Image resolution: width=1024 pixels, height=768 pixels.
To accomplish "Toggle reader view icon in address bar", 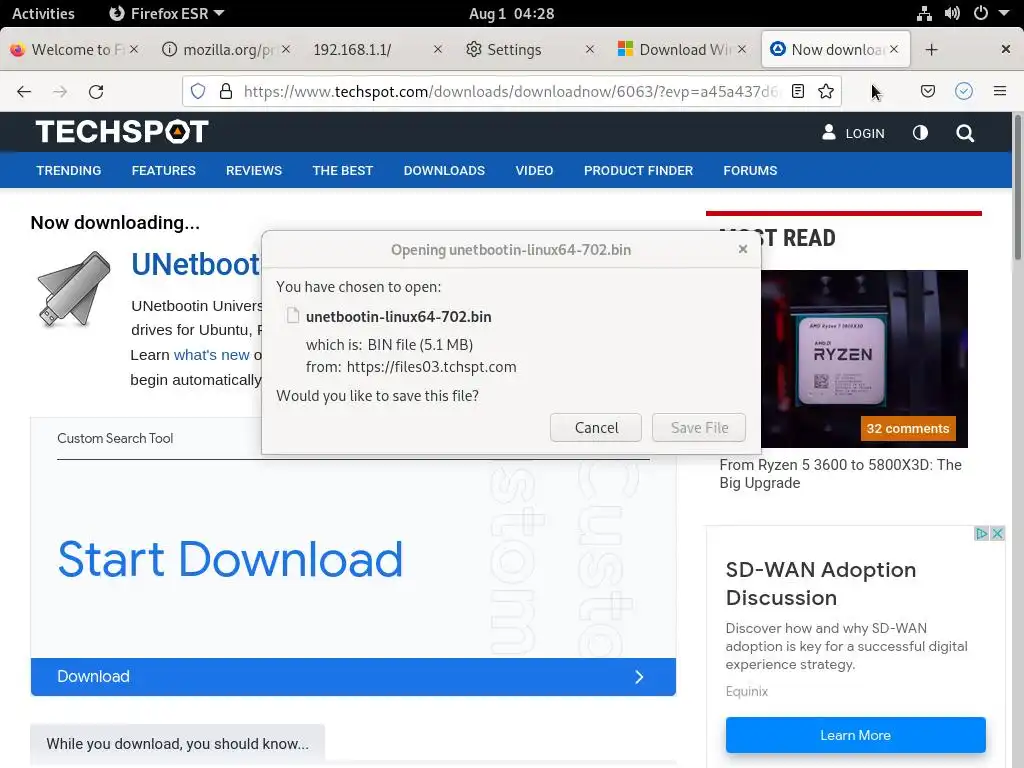I will coord(797,91).
